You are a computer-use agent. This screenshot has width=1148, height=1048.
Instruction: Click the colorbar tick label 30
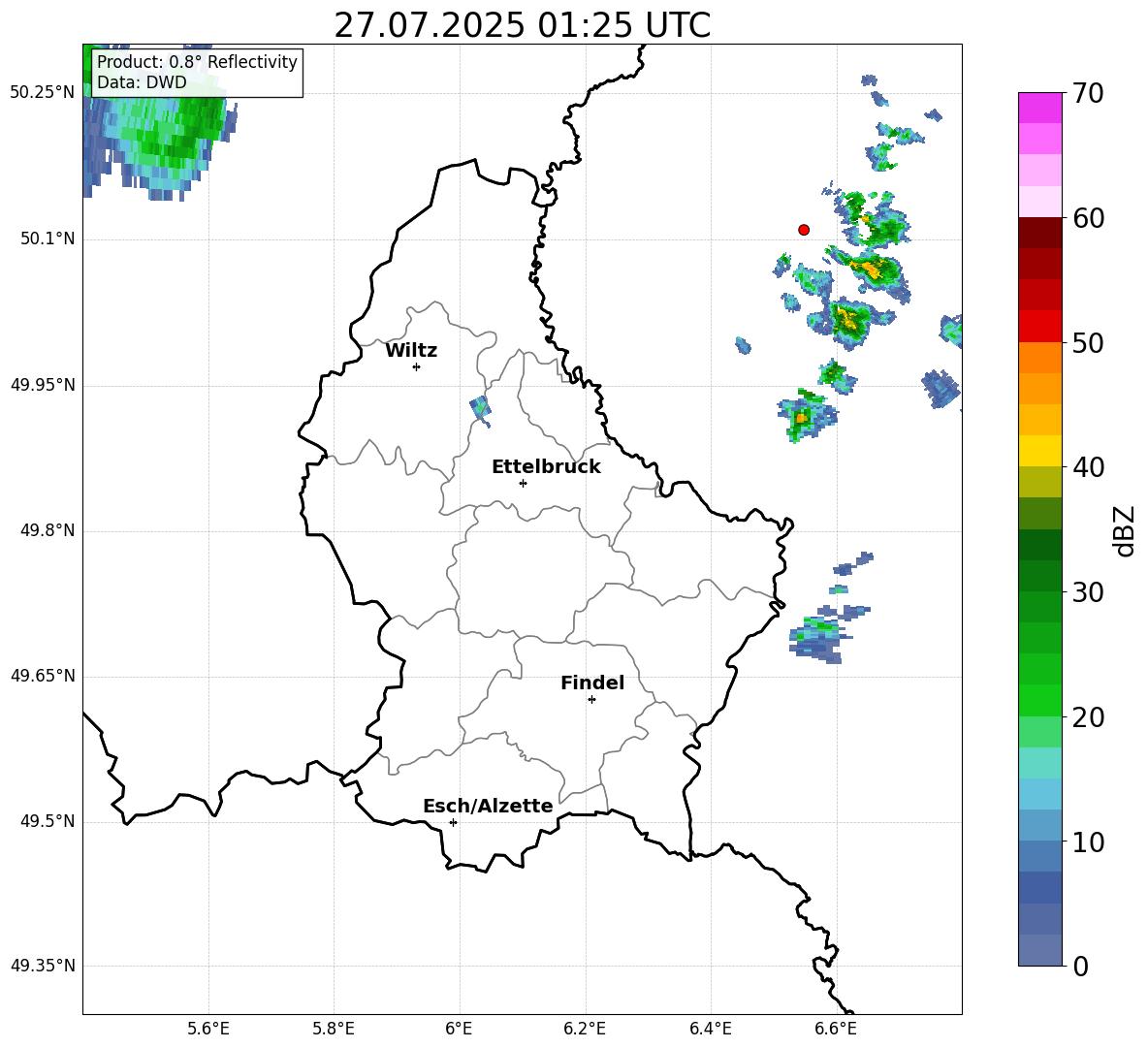point(1088,592)
